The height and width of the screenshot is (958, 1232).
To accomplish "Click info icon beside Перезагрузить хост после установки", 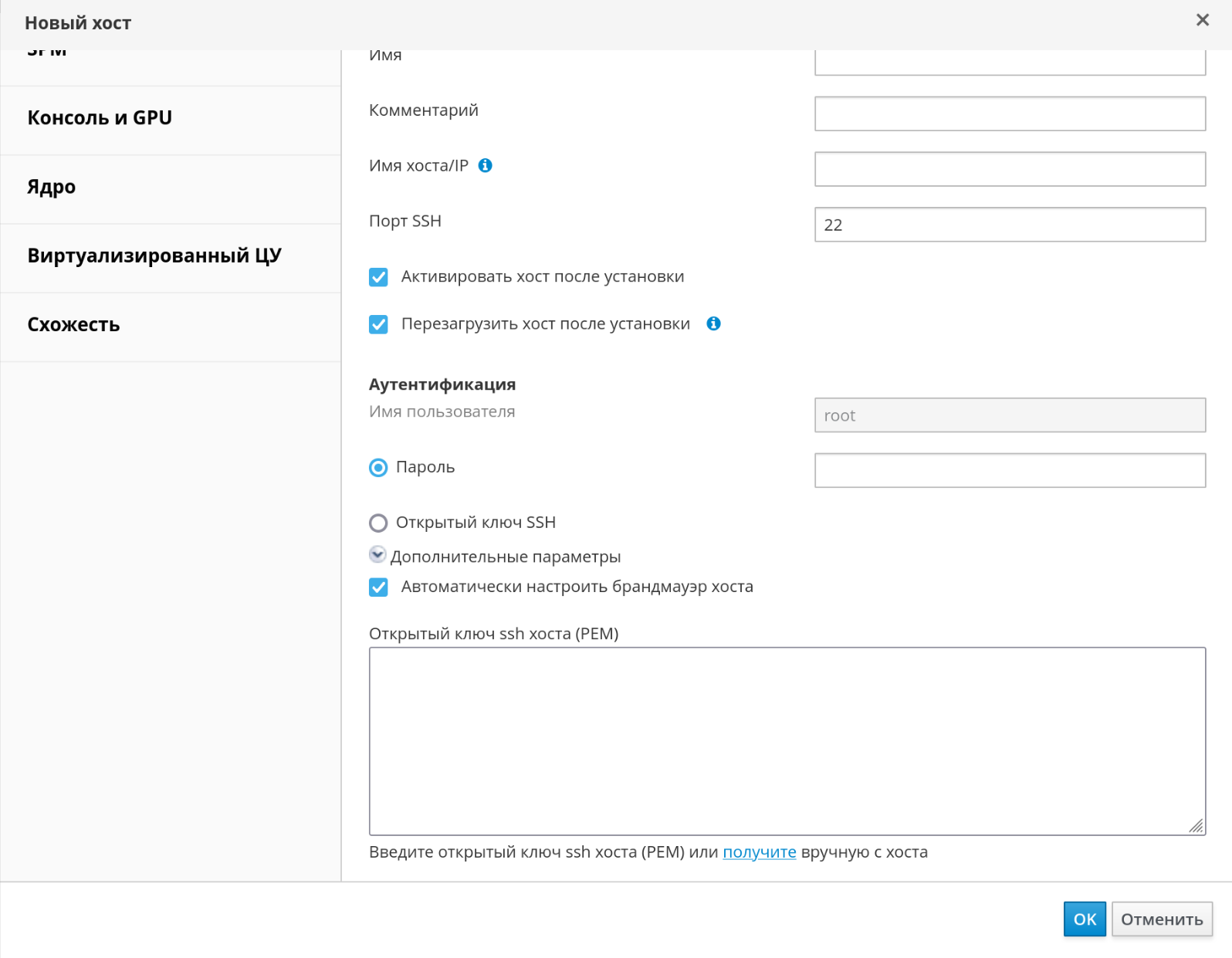I will coord(713,323).
